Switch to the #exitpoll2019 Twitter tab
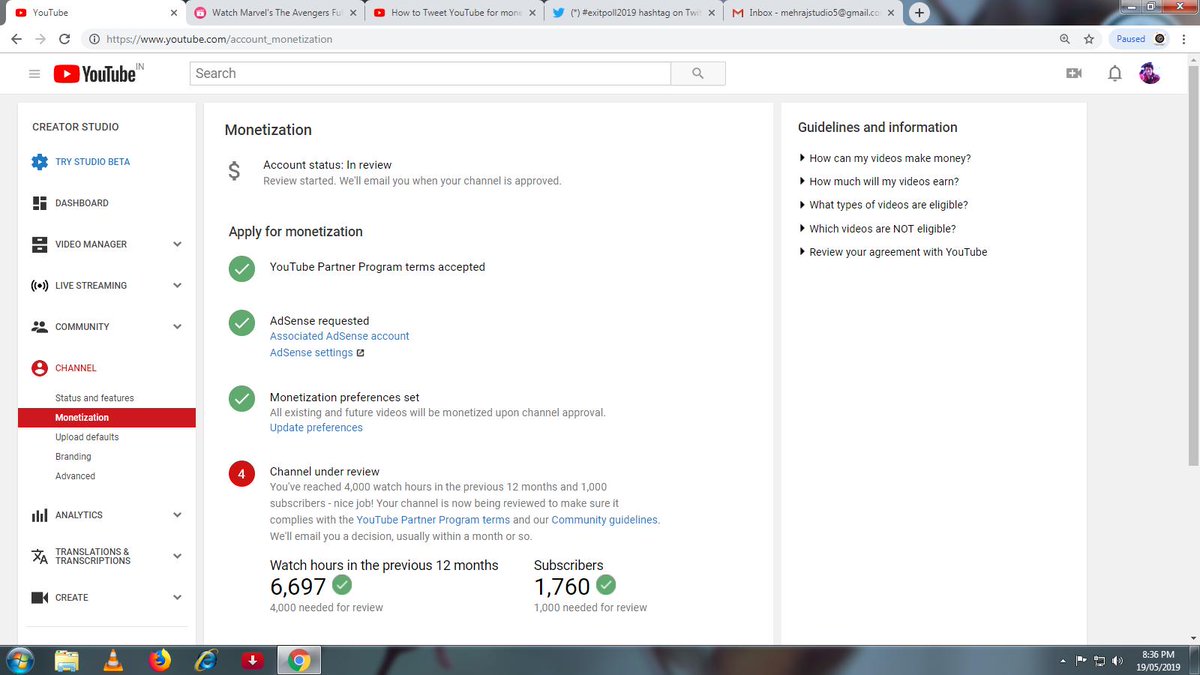The height and width of the screenshot is (675, 1200). 632,13
